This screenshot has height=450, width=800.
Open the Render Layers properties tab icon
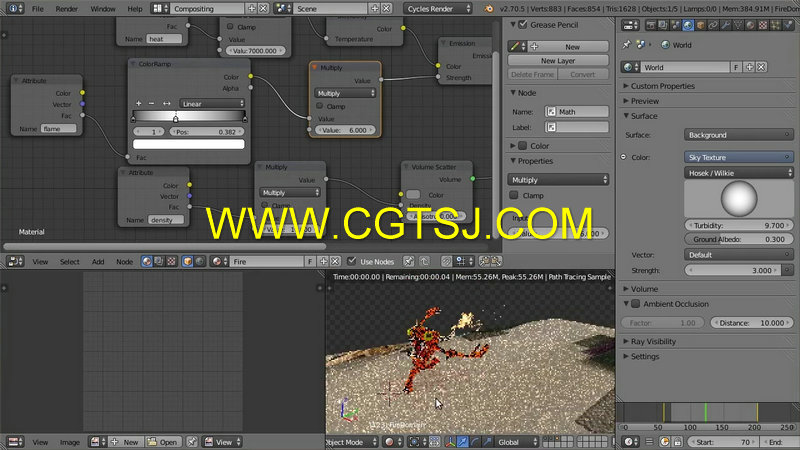[x=663, y=25]
